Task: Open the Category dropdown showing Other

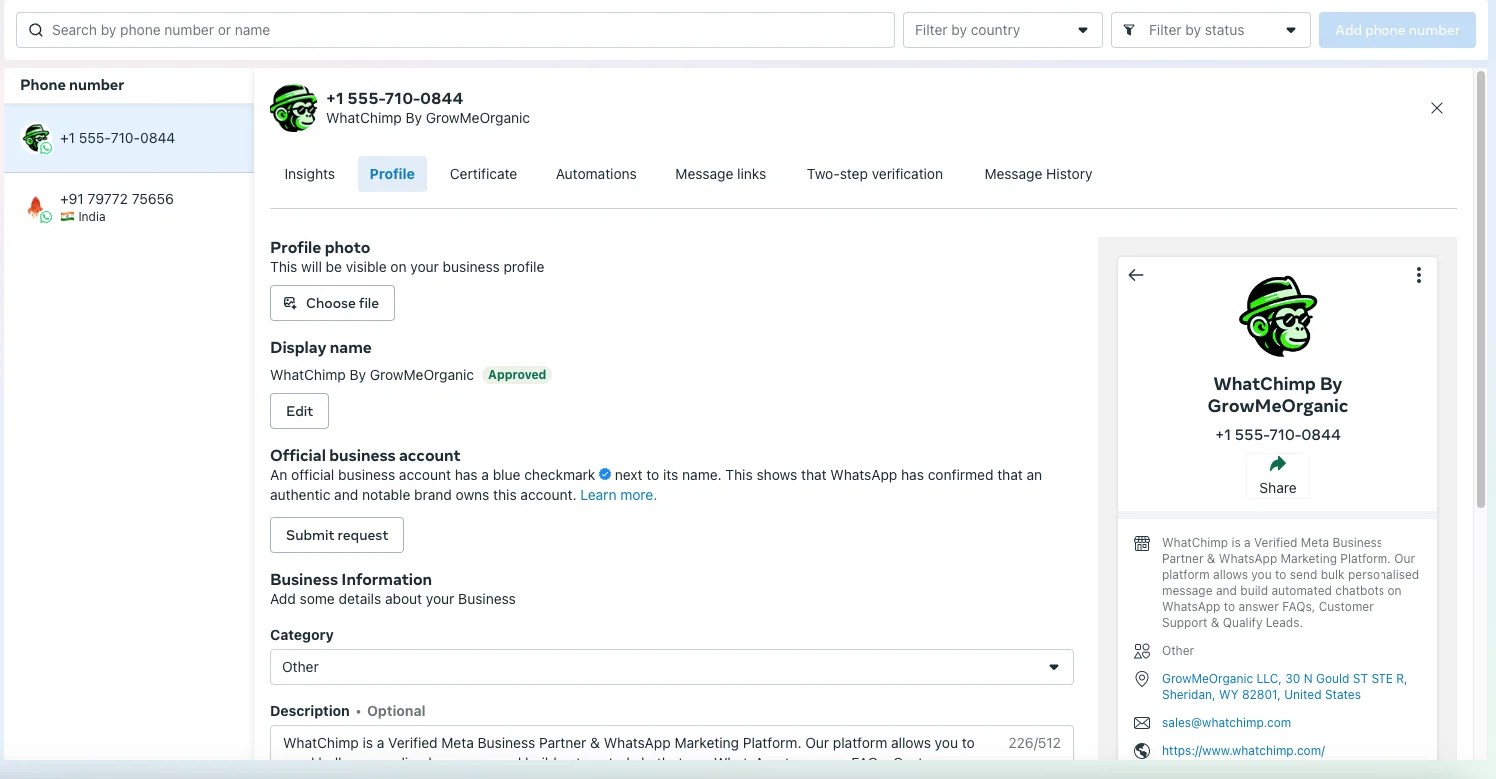Action: (x=672, y=667)
